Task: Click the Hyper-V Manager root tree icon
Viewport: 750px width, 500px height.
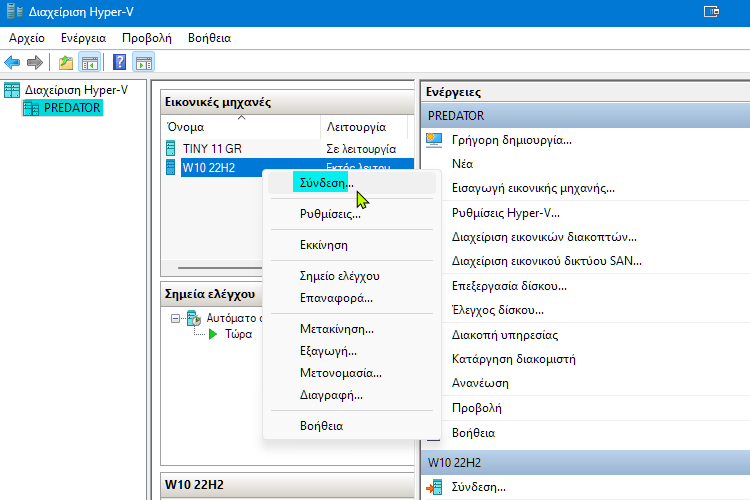Action: click(12, 90)
